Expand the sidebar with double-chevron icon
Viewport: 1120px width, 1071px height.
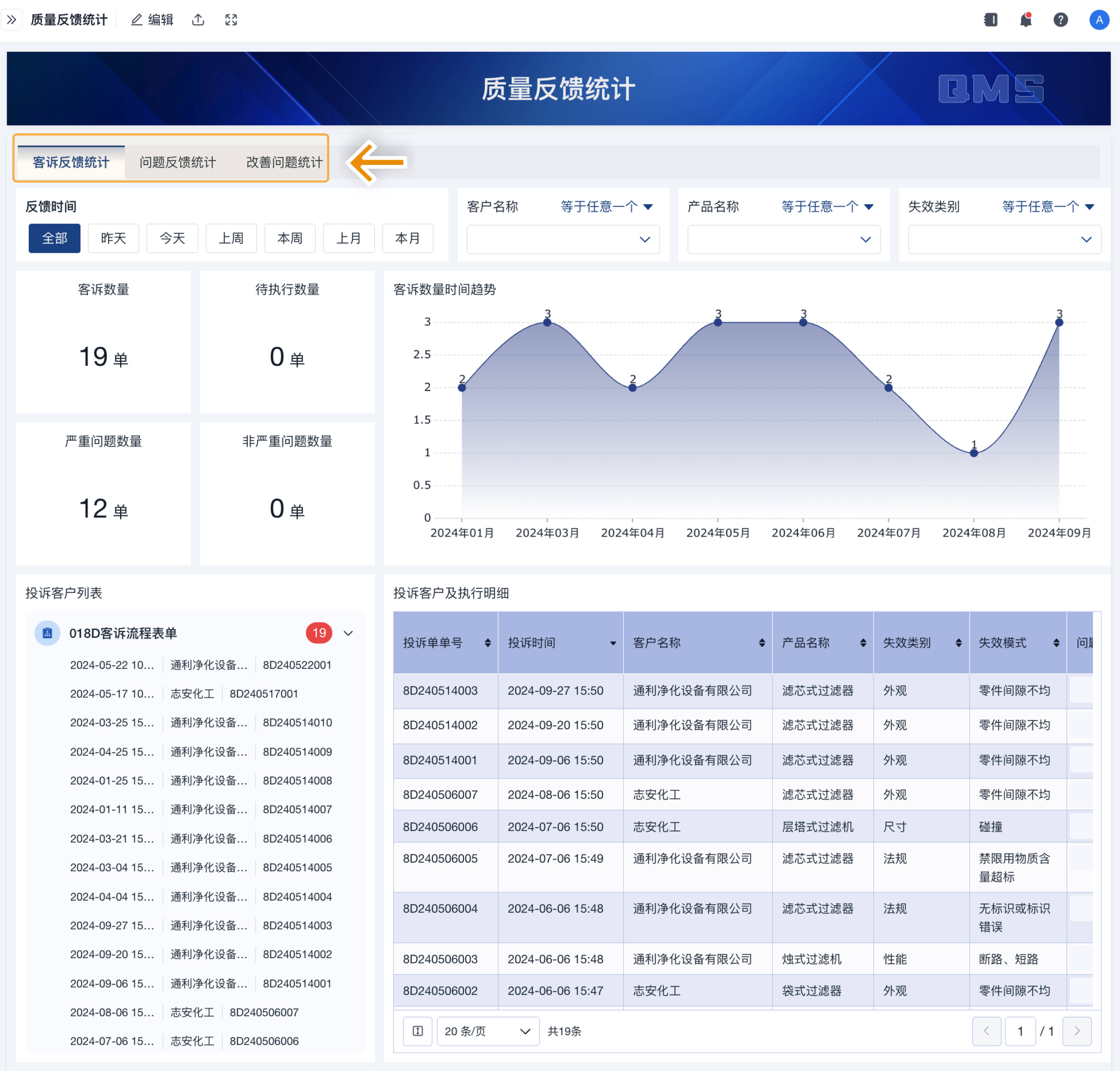click(x=11, y=20)
